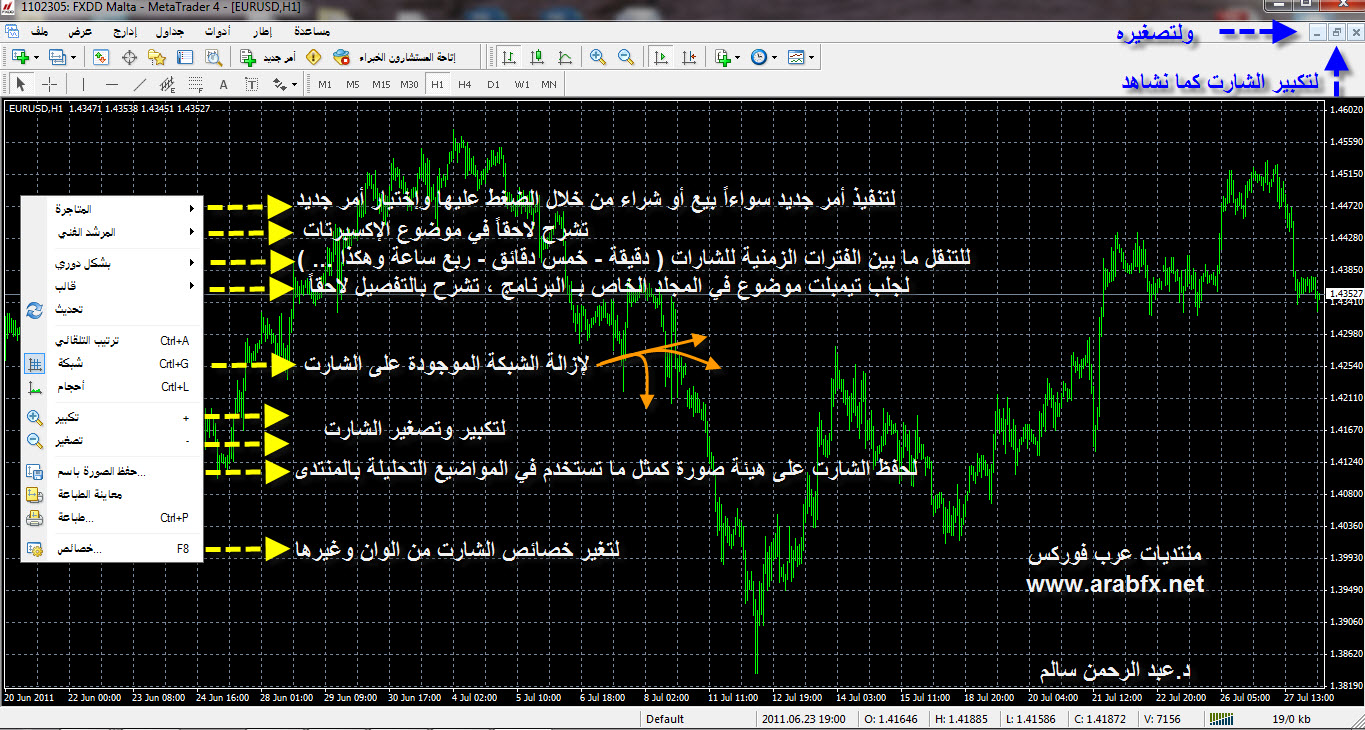Screen dimensions: 1365x730
Task: Click the toolbar zoom in magnifier
Action: point(598,57)
